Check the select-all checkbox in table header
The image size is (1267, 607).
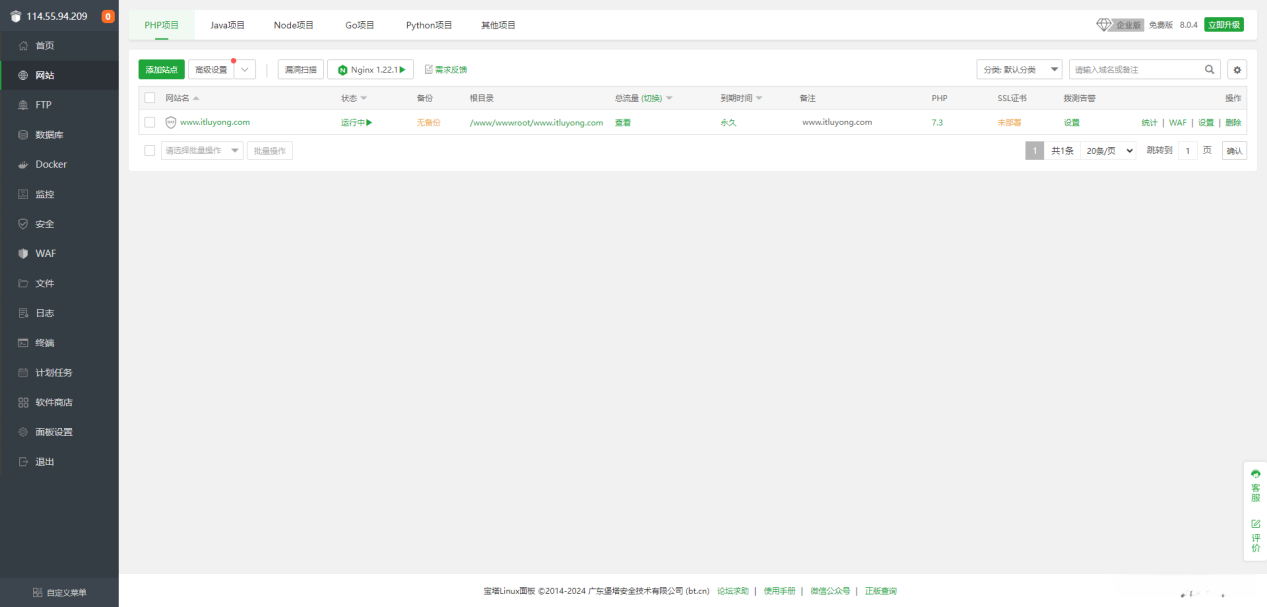[x=150, y=98]
